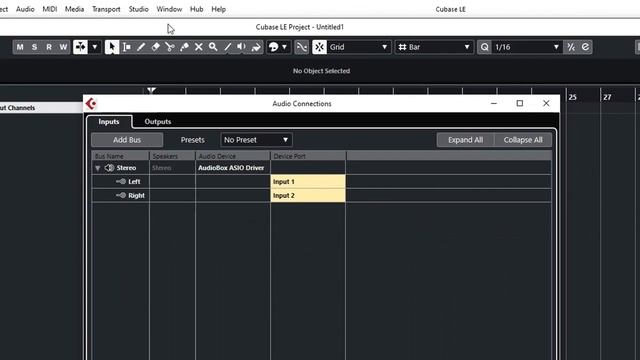
Task: Click bar 27 on the ruler
Action: pos(607,97)
